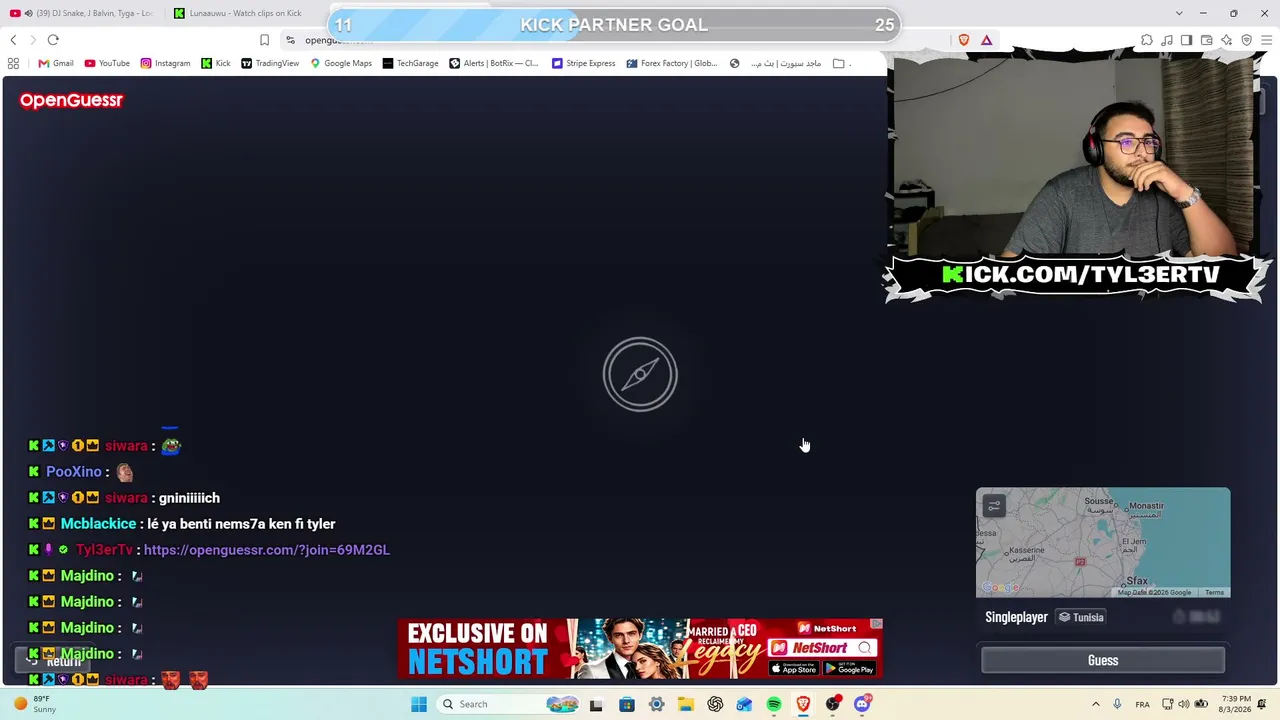Open the browser hamburger menu
This screenshot has width=1280, height=720.
point(1267,40)
